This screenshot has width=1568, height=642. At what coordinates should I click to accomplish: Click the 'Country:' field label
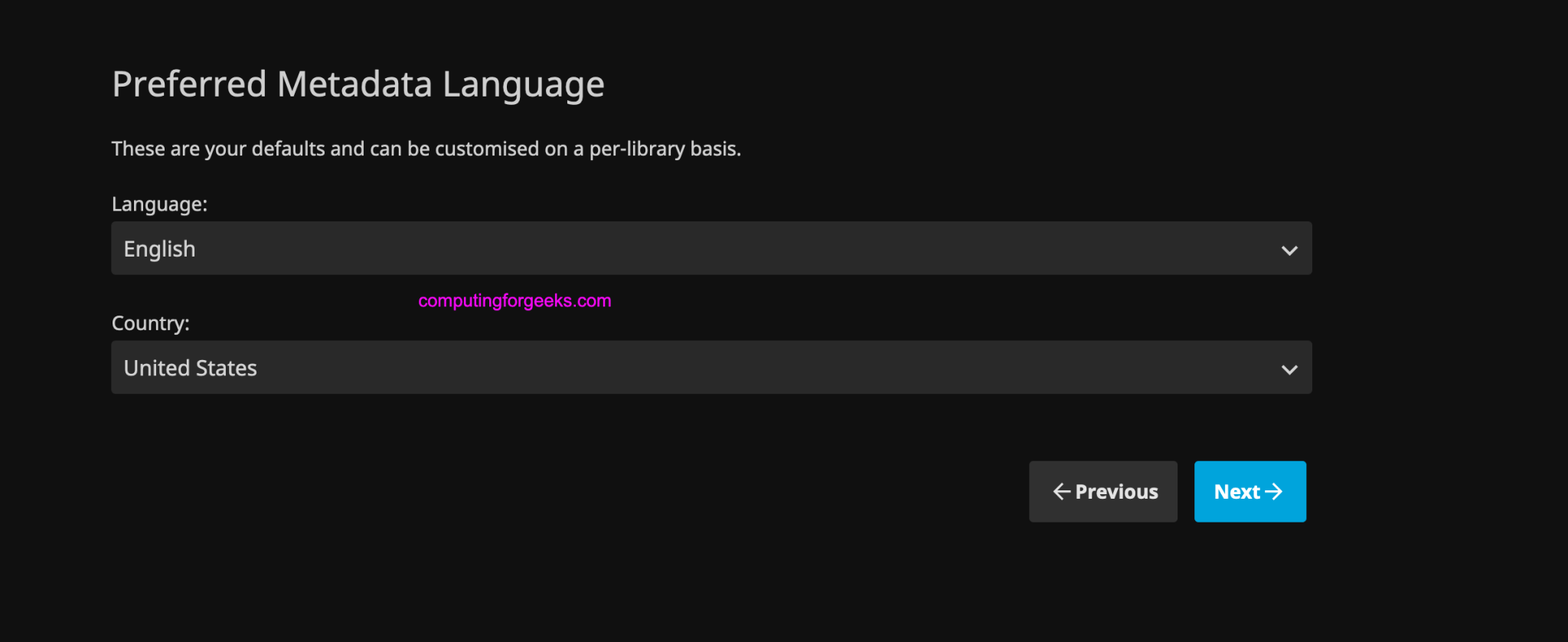point(150,323)
